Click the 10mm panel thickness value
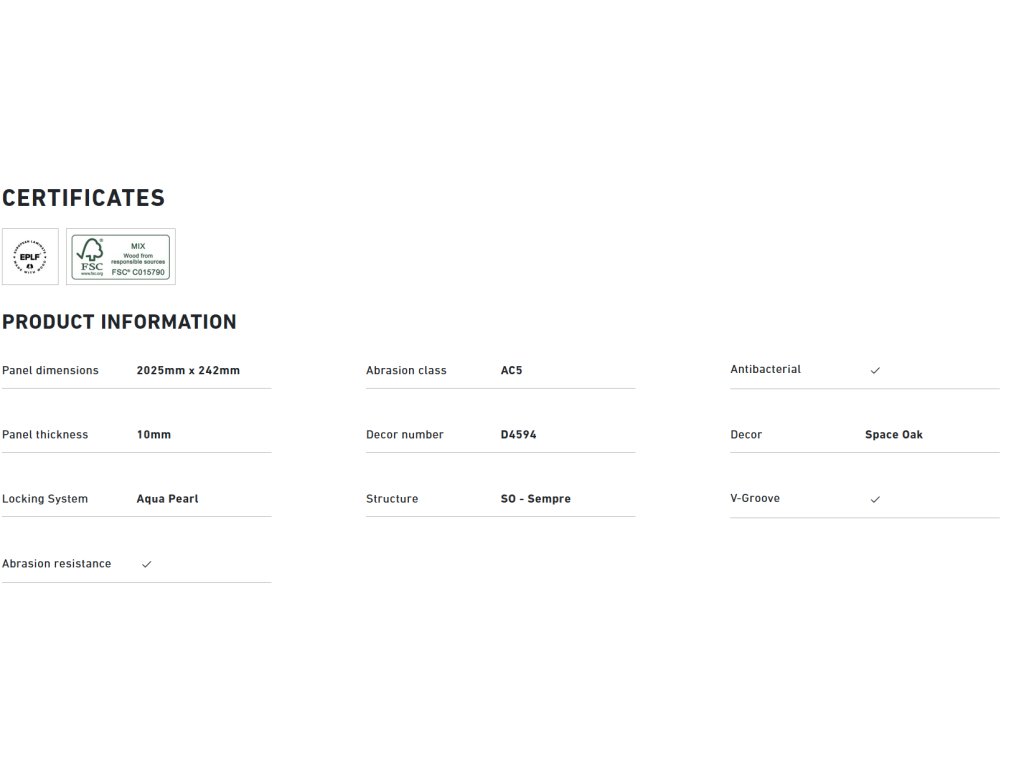This screenshot has width=1024, height=768. [154, 435]
